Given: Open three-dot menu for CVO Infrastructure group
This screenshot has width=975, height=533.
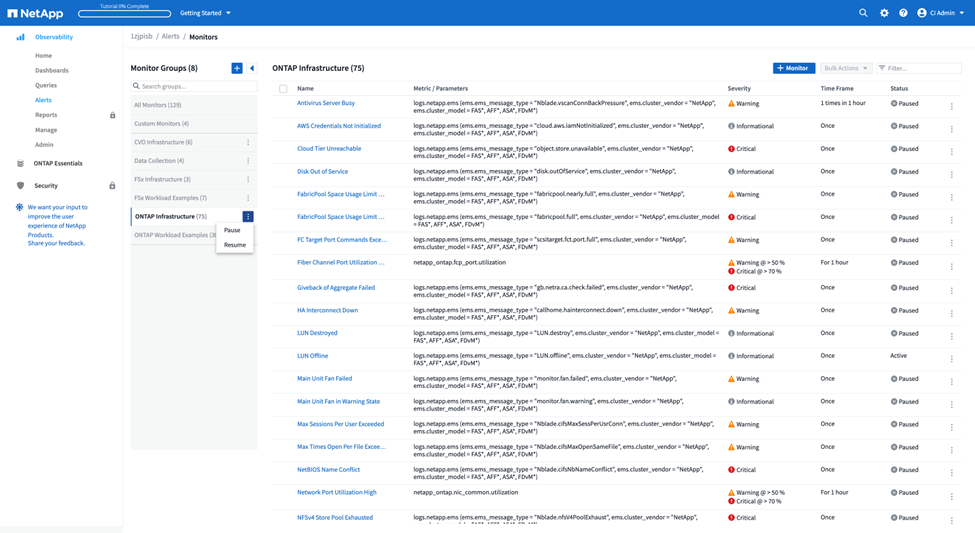Looking at the screenshot, I should pos(248,142).
